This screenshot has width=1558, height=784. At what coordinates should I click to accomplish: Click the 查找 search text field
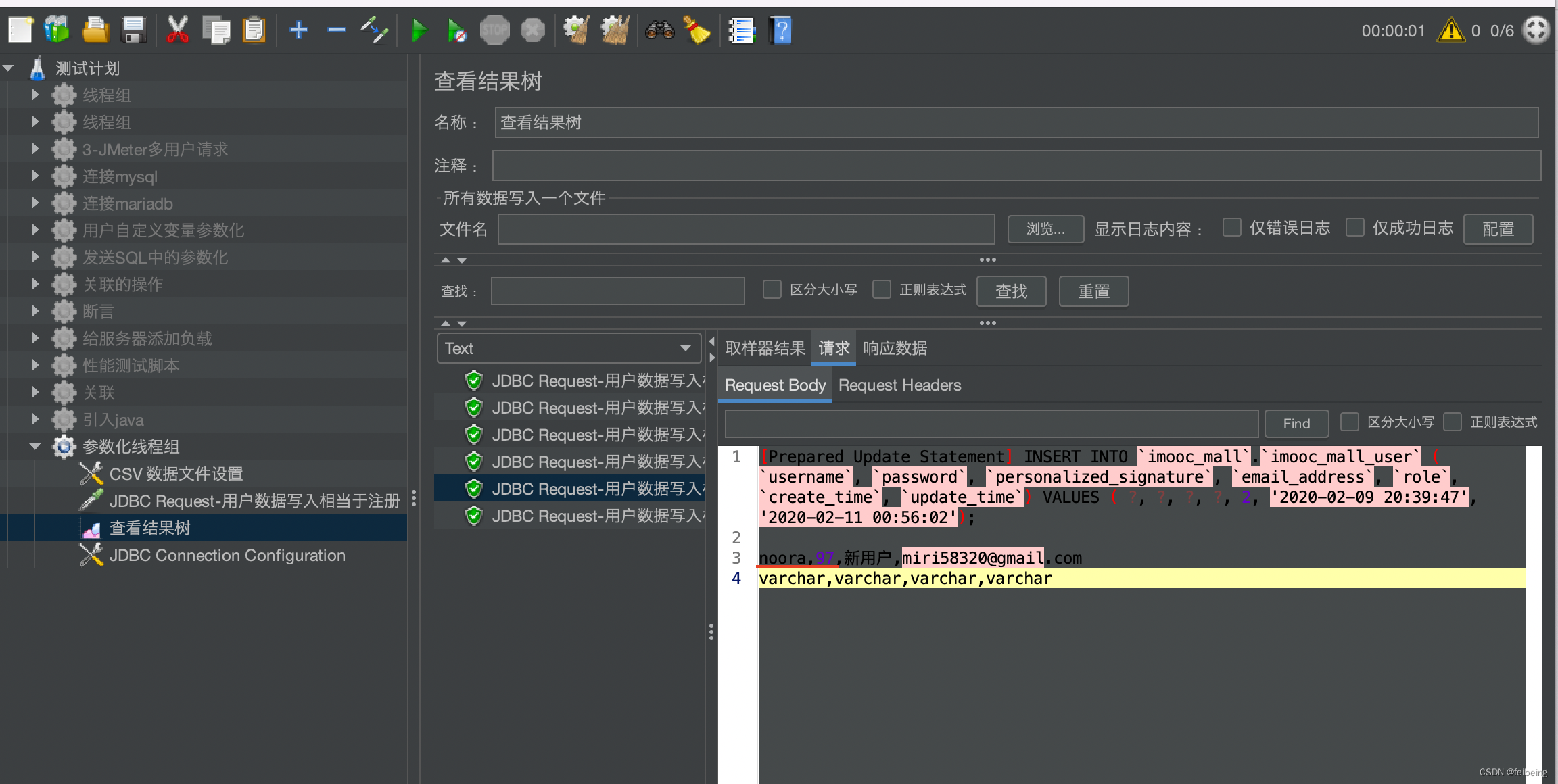[617, 291]
